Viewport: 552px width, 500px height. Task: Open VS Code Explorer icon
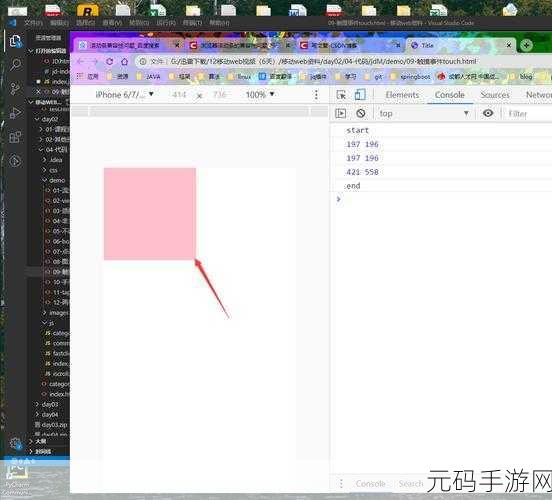click(x=15, y=41)
